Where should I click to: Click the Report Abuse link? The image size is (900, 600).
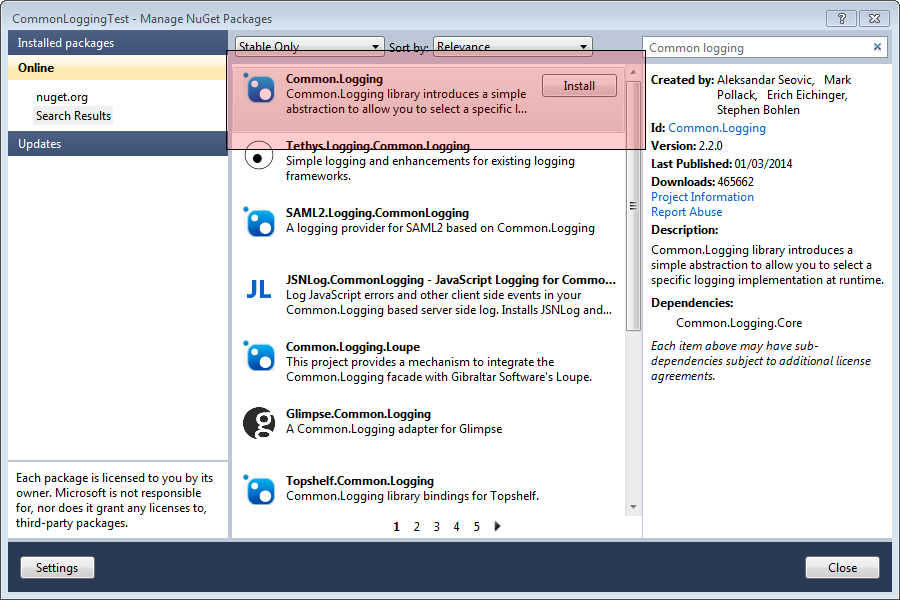click(686, 212)
